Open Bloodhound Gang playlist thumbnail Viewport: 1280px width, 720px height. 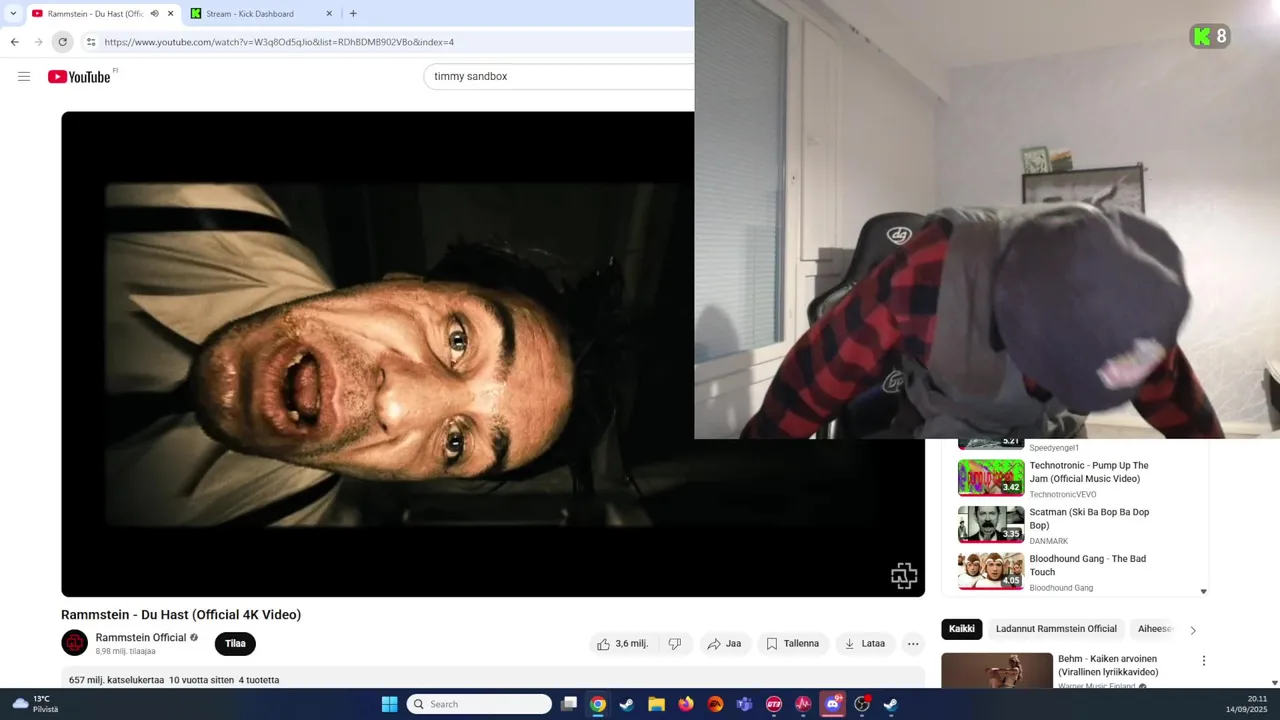click(x=991, y=571)
